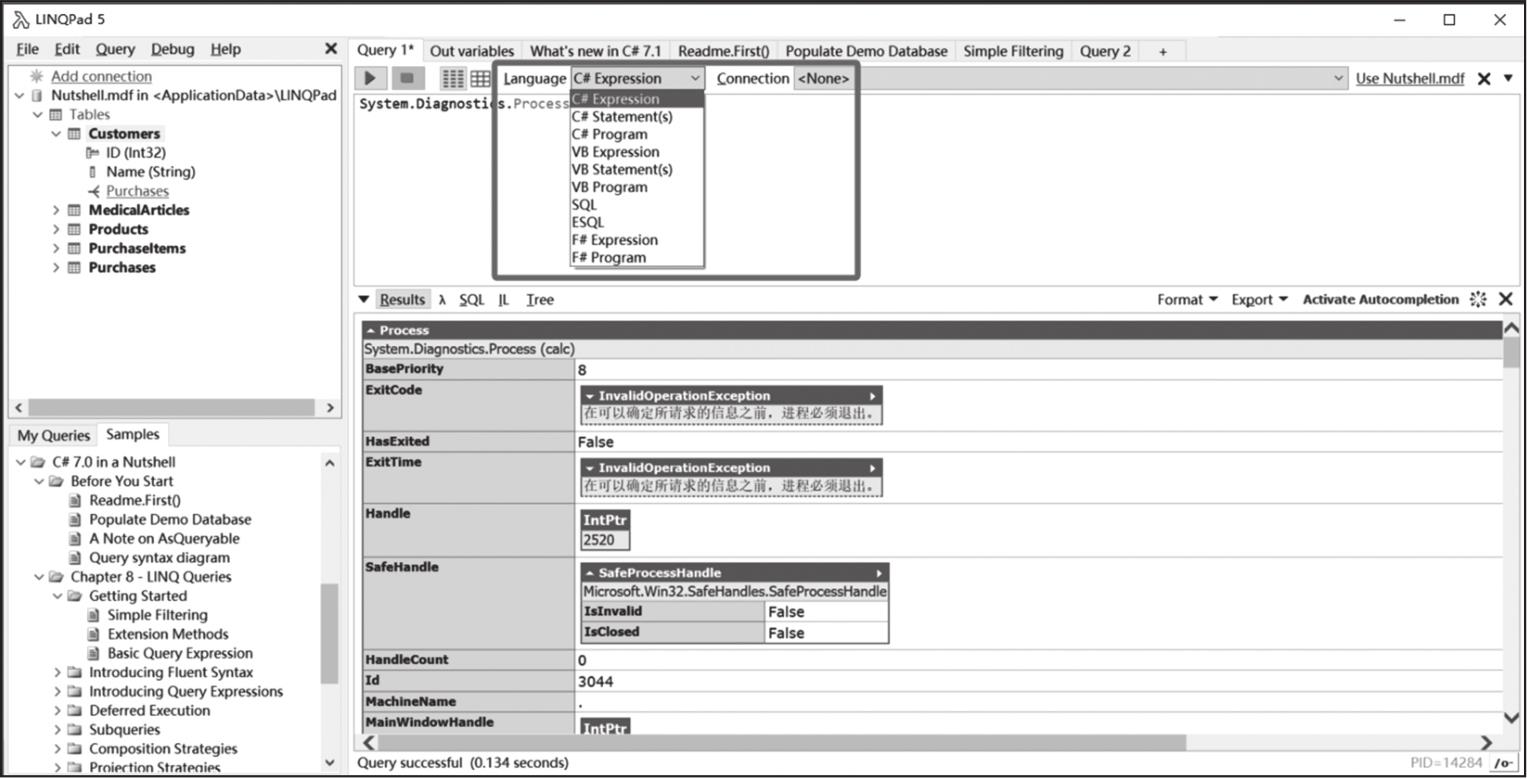This screenshot has height=779, width=1527.
Task: Close the Query 1 editor with X
Action: (x=1484, y=78)
